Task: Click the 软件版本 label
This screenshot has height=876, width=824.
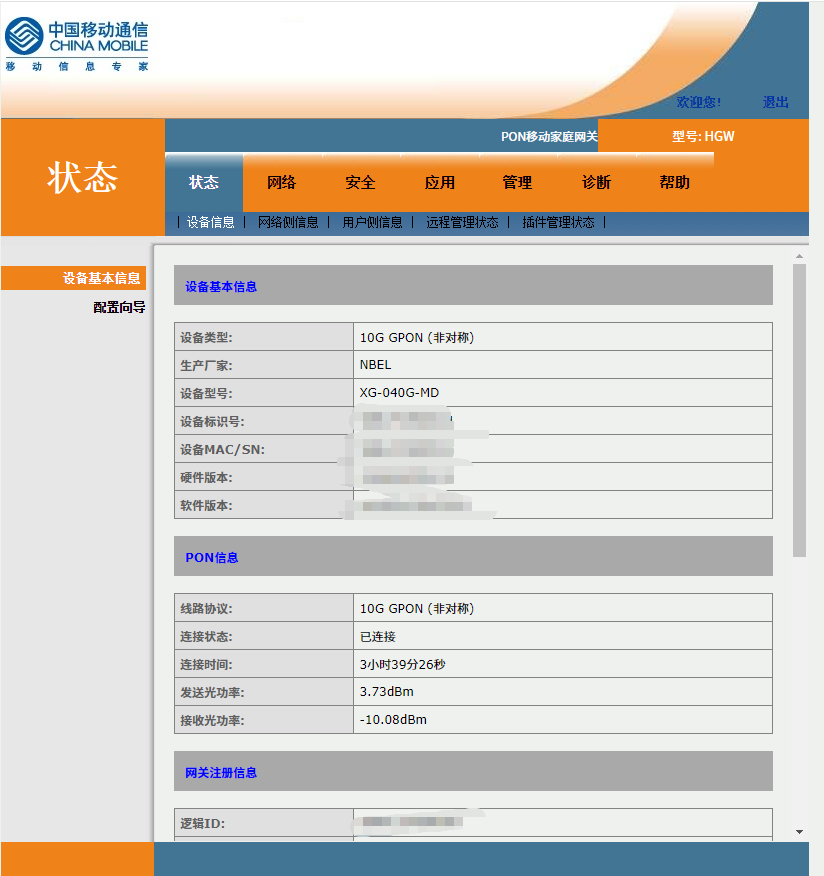Action: (206, 506)
